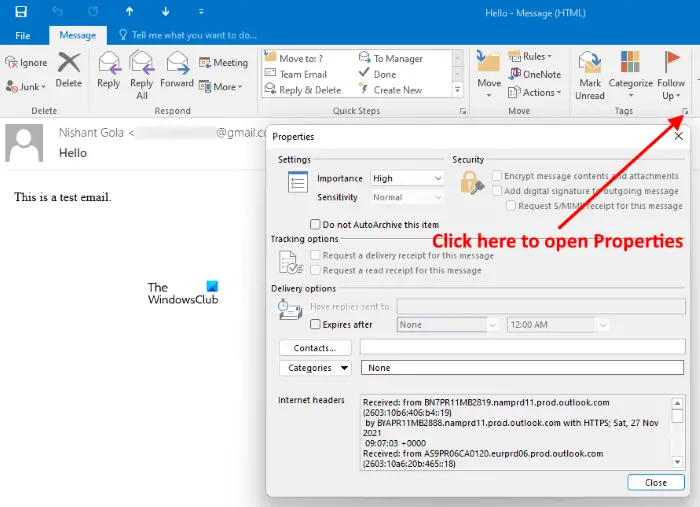This screenshot has height=507, width=700.
Task: Choose the Done quick step
Action: tap(378, 74)
